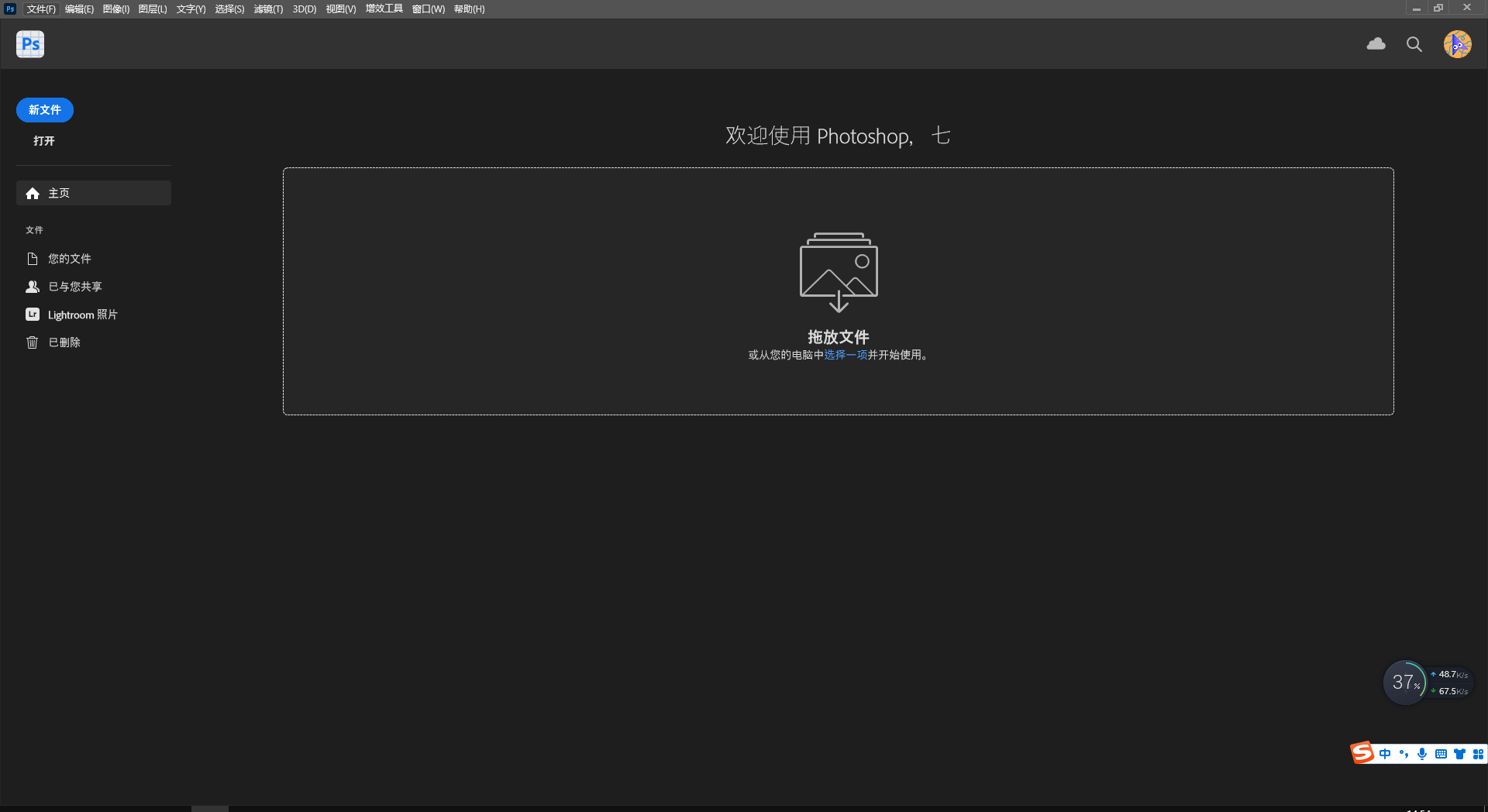Open the 图像(I) menu
The height and width of the screenshot is (812, 1488).
point(116,9)
